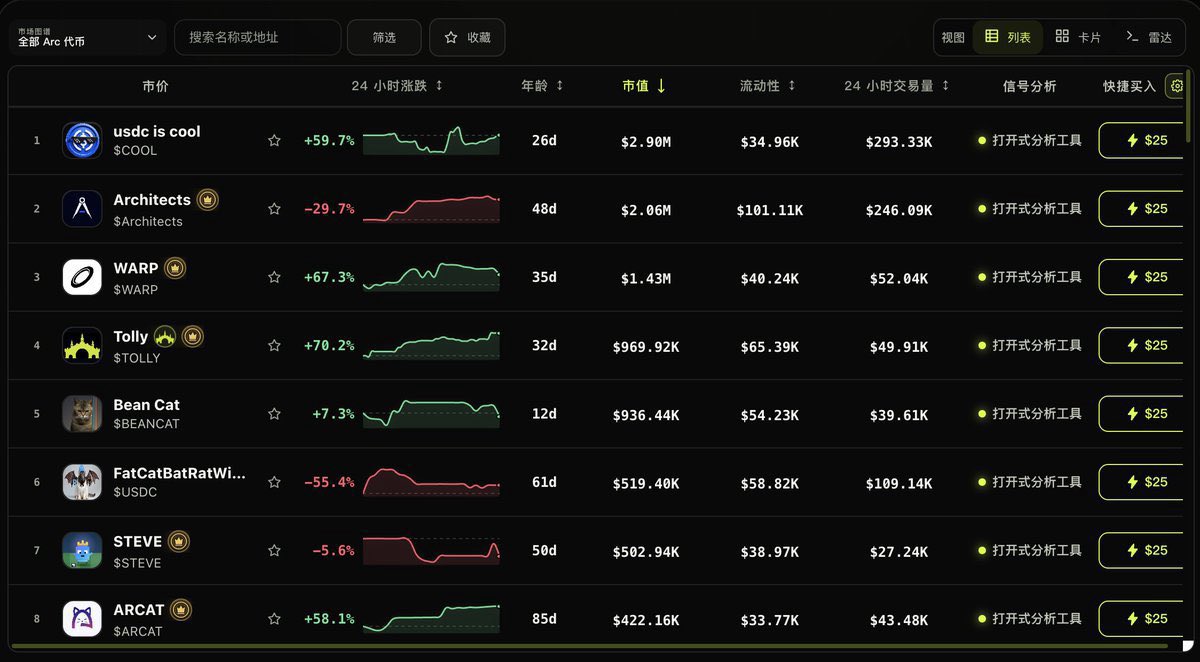This screenshot has height=662, width=1200.
Task: Sort by 24 小时涨跌 column
Action: (x=397, y=86)
